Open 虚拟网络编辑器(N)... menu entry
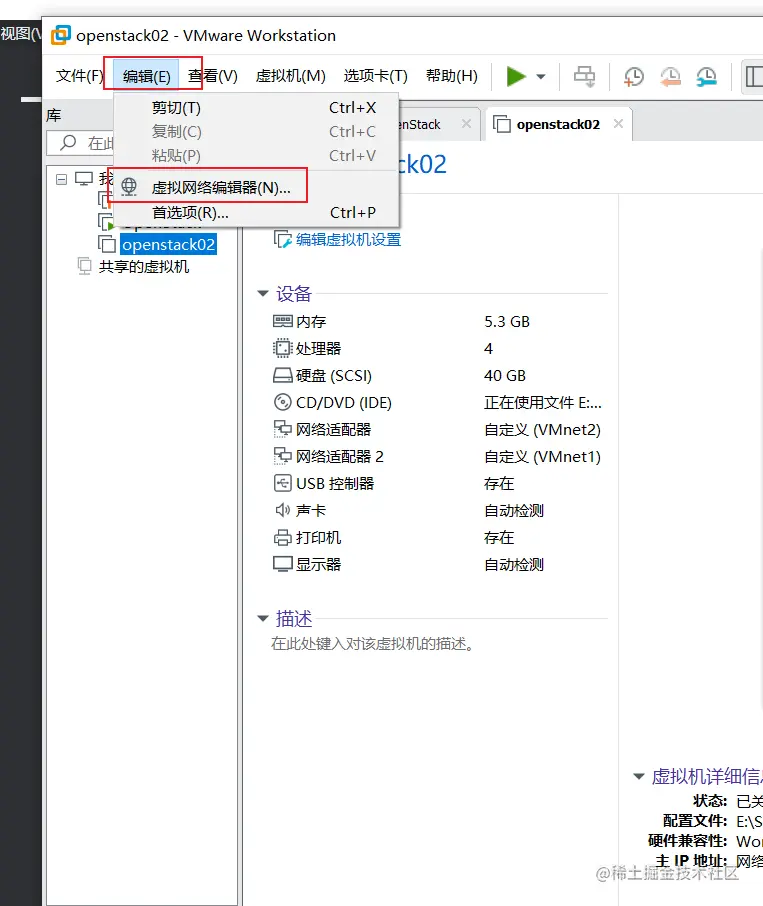This screenshot has width=763, height=906. pos(256,187)
